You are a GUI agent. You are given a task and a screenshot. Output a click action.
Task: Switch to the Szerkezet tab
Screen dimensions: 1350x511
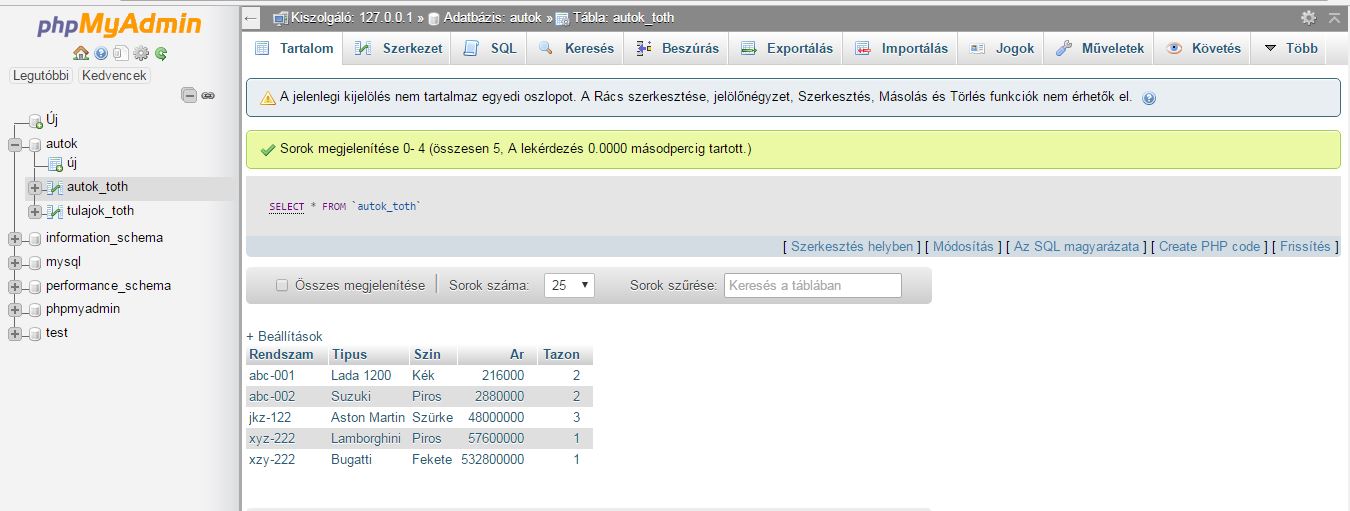[x=400, y=48]
